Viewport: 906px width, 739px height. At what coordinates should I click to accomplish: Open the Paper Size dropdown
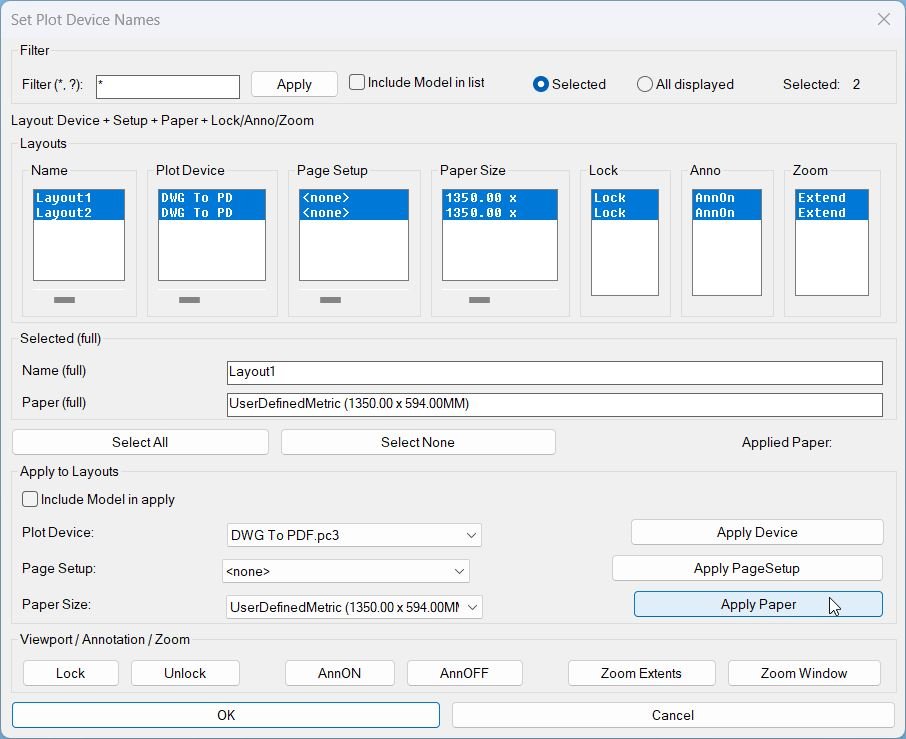tap(472, 607)
